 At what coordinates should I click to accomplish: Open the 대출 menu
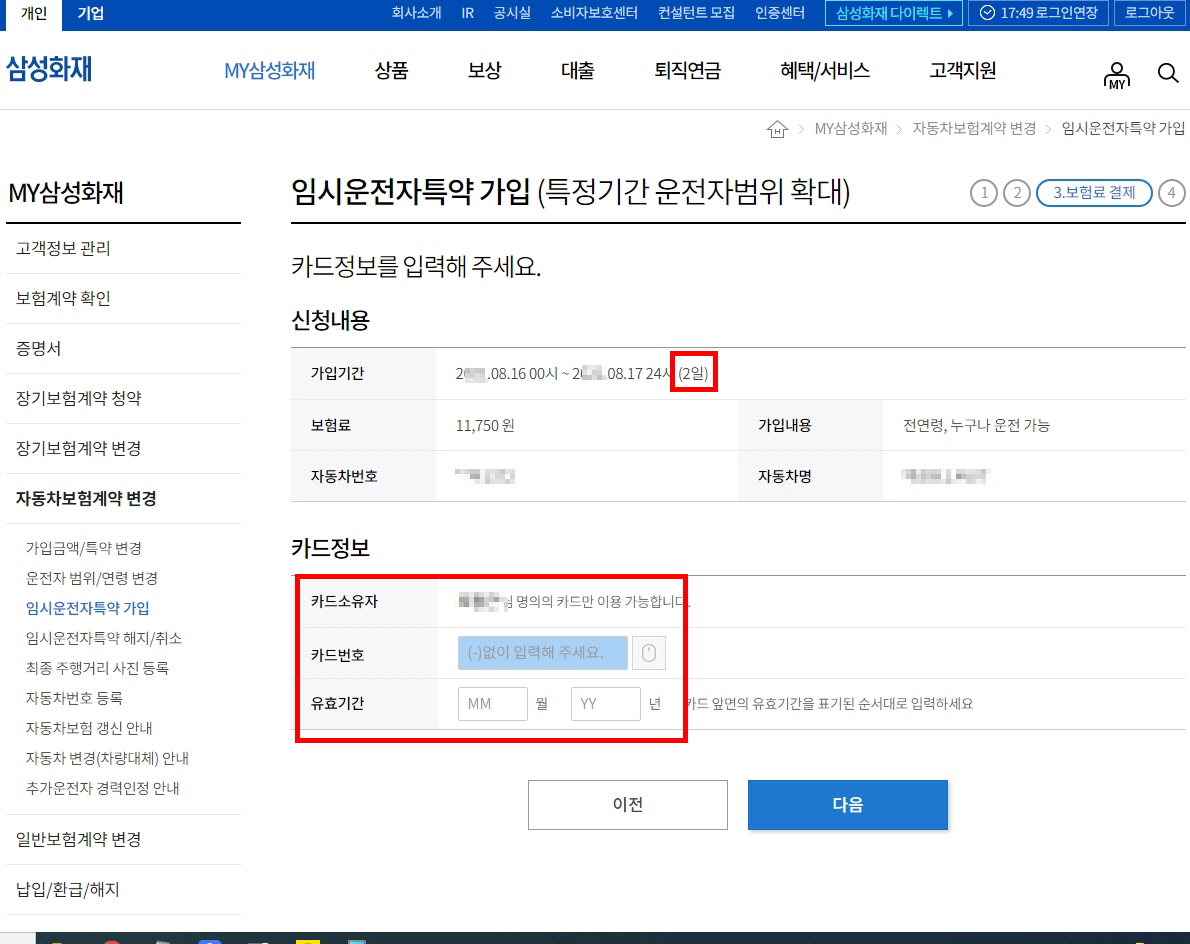click(578, 71)
